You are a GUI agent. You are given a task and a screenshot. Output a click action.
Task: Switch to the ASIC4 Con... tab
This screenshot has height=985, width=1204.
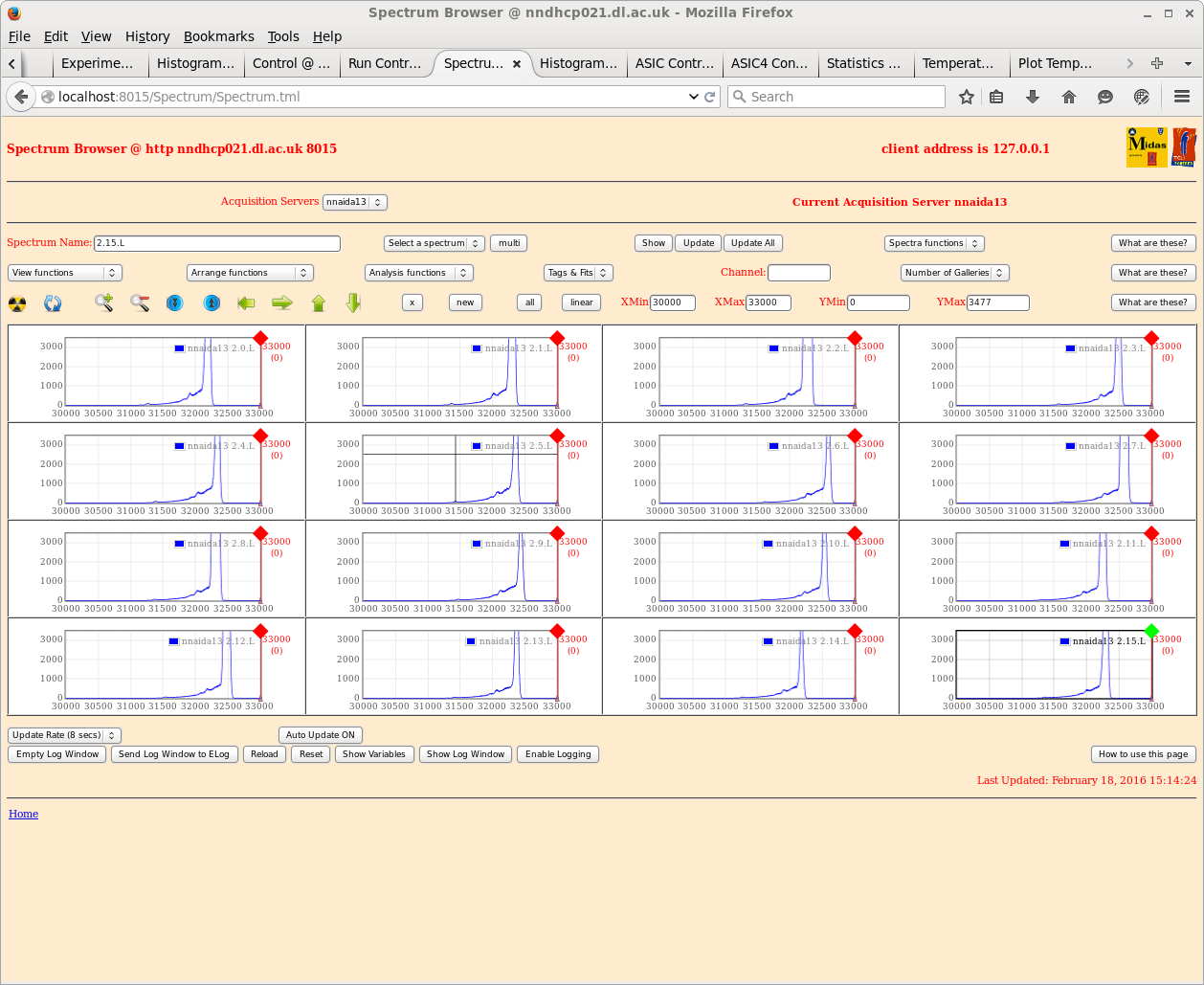point(769,63)
